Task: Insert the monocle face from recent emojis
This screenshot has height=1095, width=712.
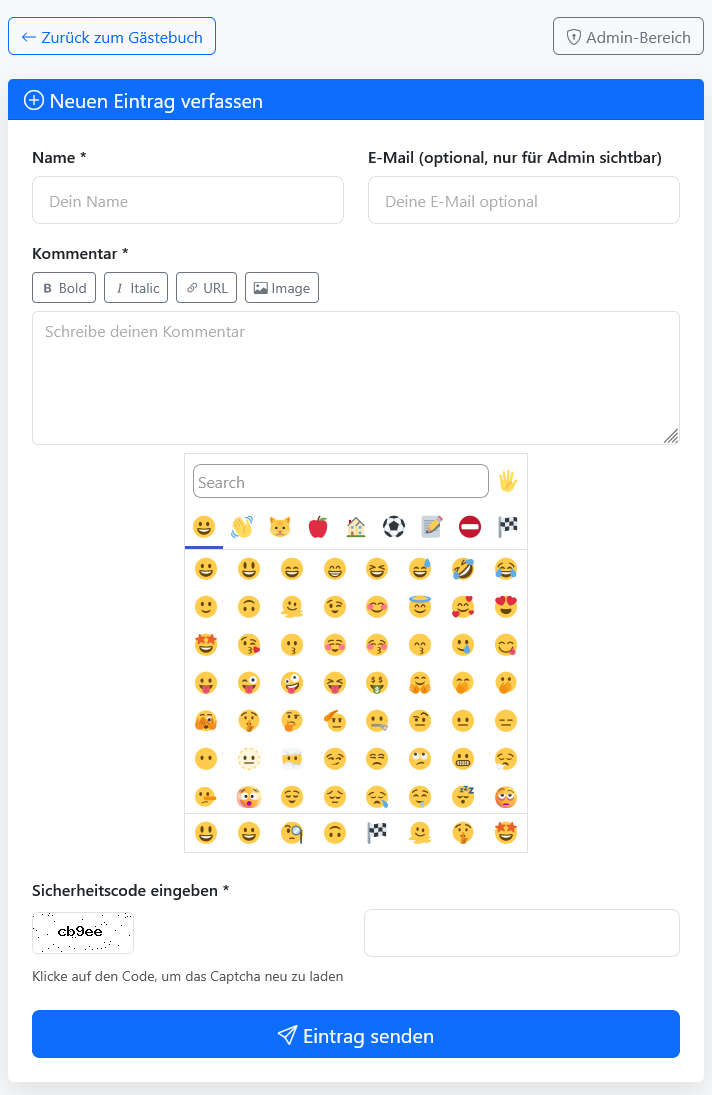Action: tap(291, 833)
